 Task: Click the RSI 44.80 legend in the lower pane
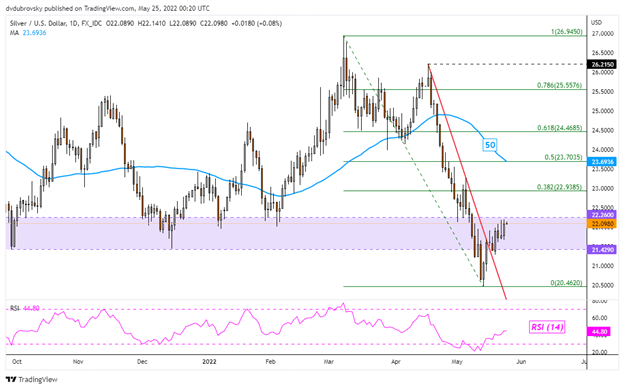click(25, 308)
